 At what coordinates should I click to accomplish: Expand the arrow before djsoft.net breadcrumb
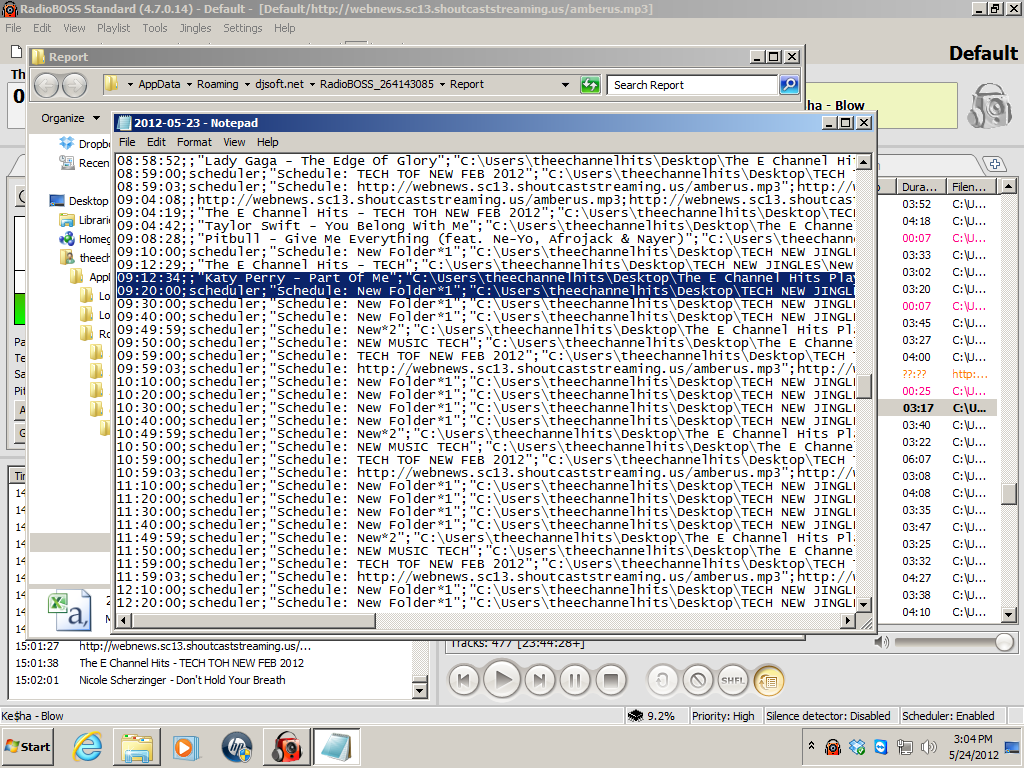tap(248, 85)
